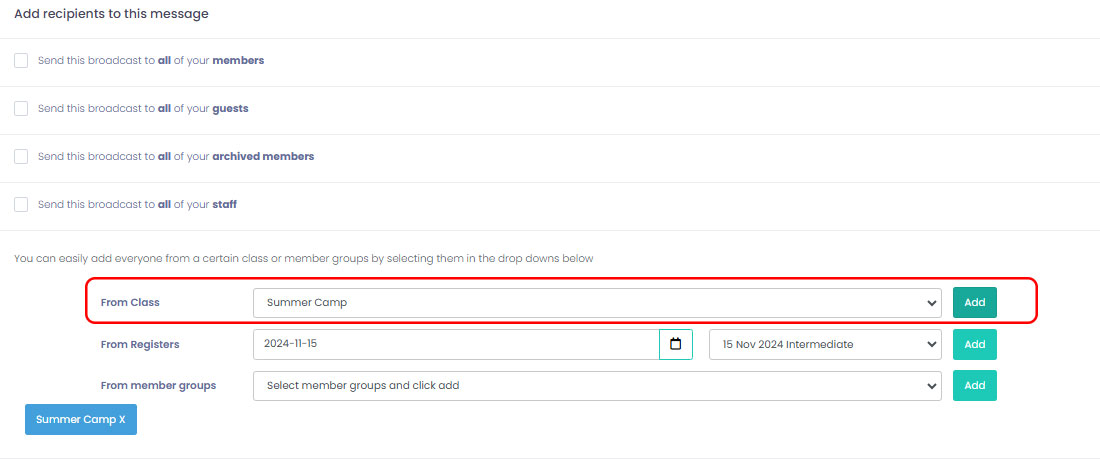Click Add button for member groups
Viewport: 1100px width, 459px height.
pos(974,385)
